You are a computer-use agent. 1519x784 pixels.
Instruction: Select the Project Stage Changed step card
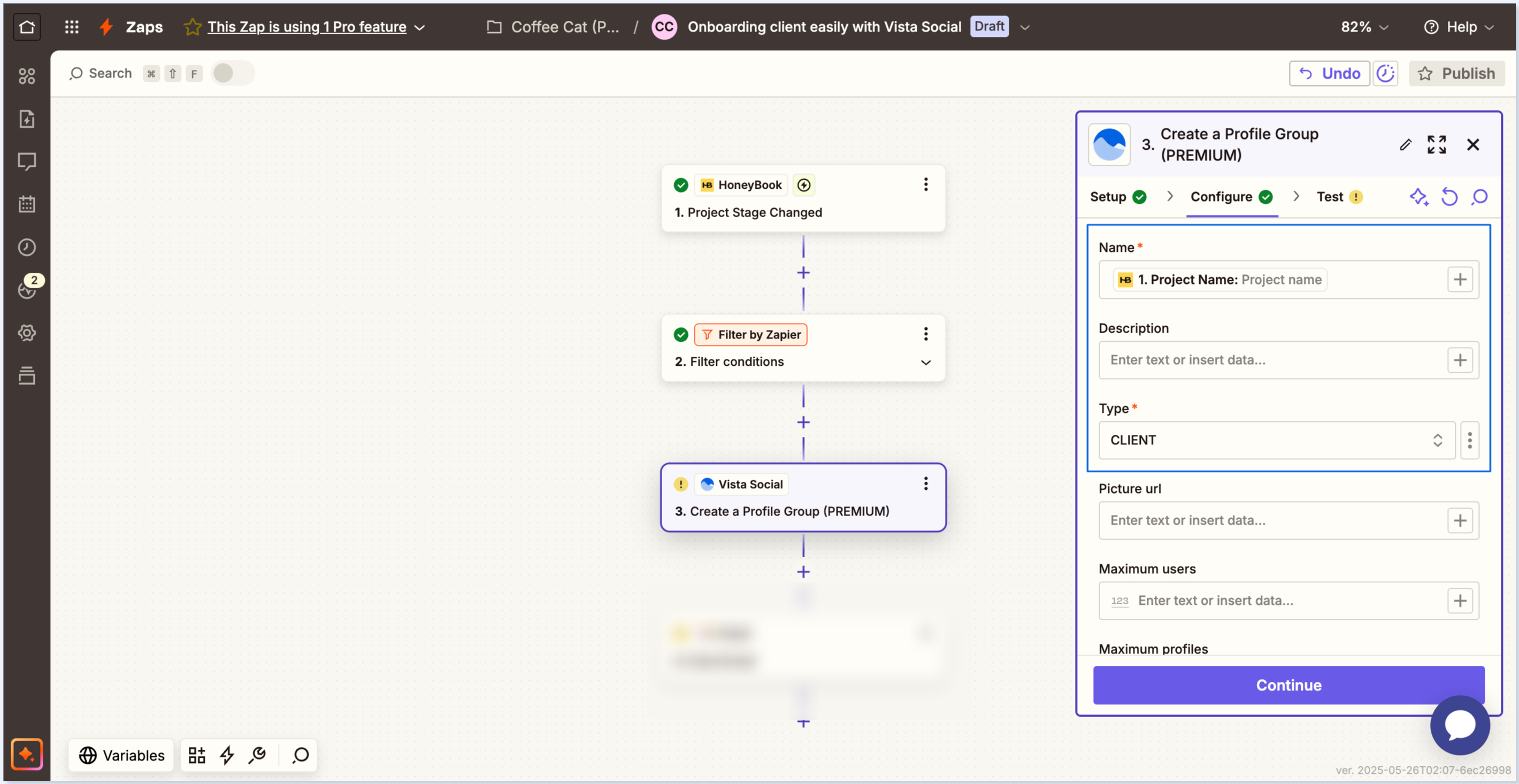tap(803, 198)
